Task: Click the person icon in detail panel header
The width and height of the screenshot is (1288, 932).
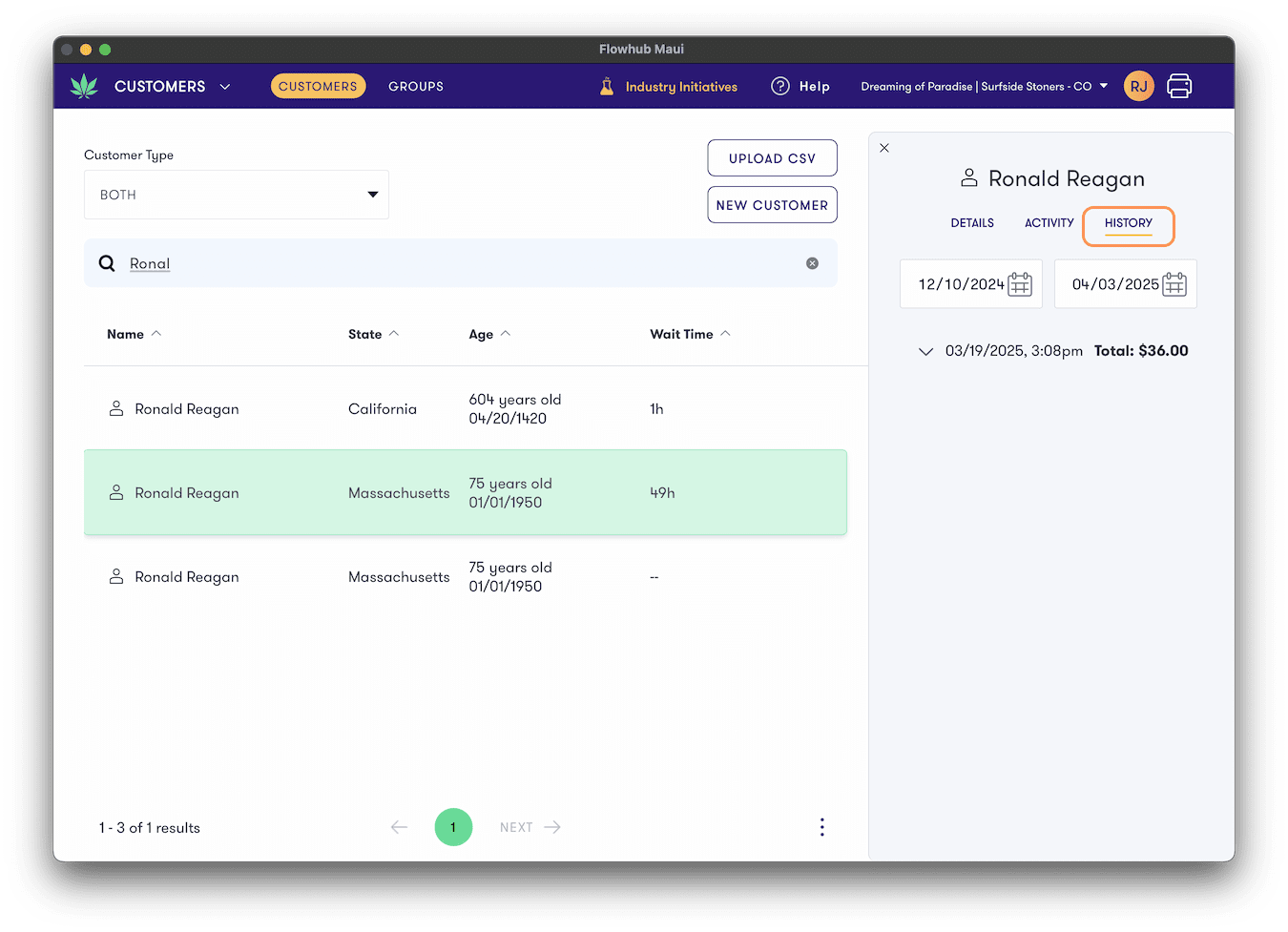Action: (969, 177)
